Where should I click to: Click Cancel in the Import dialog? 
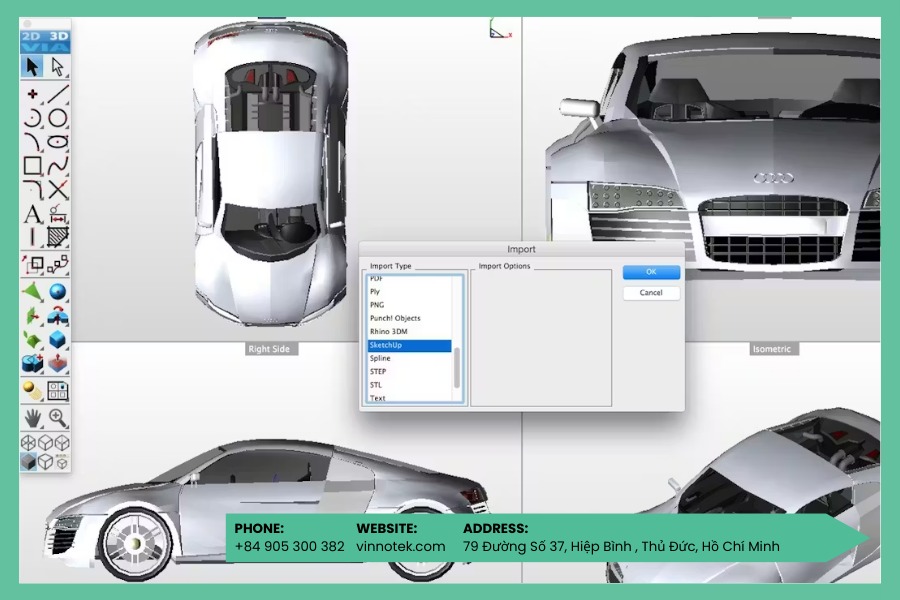[651, 293]
